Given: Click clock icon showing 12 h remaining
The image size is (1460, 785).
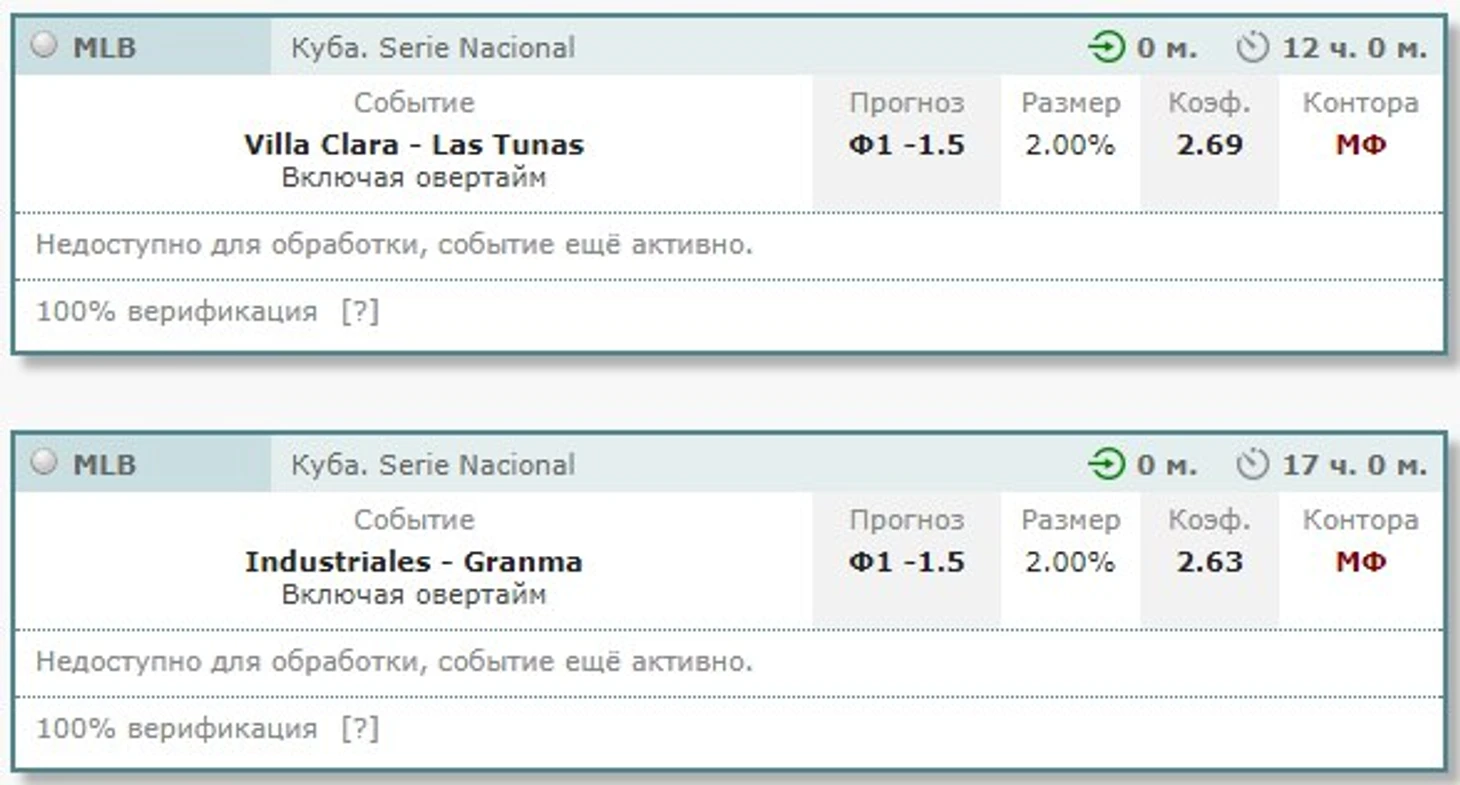Looking at the screenshot, I should (1251, 47).
